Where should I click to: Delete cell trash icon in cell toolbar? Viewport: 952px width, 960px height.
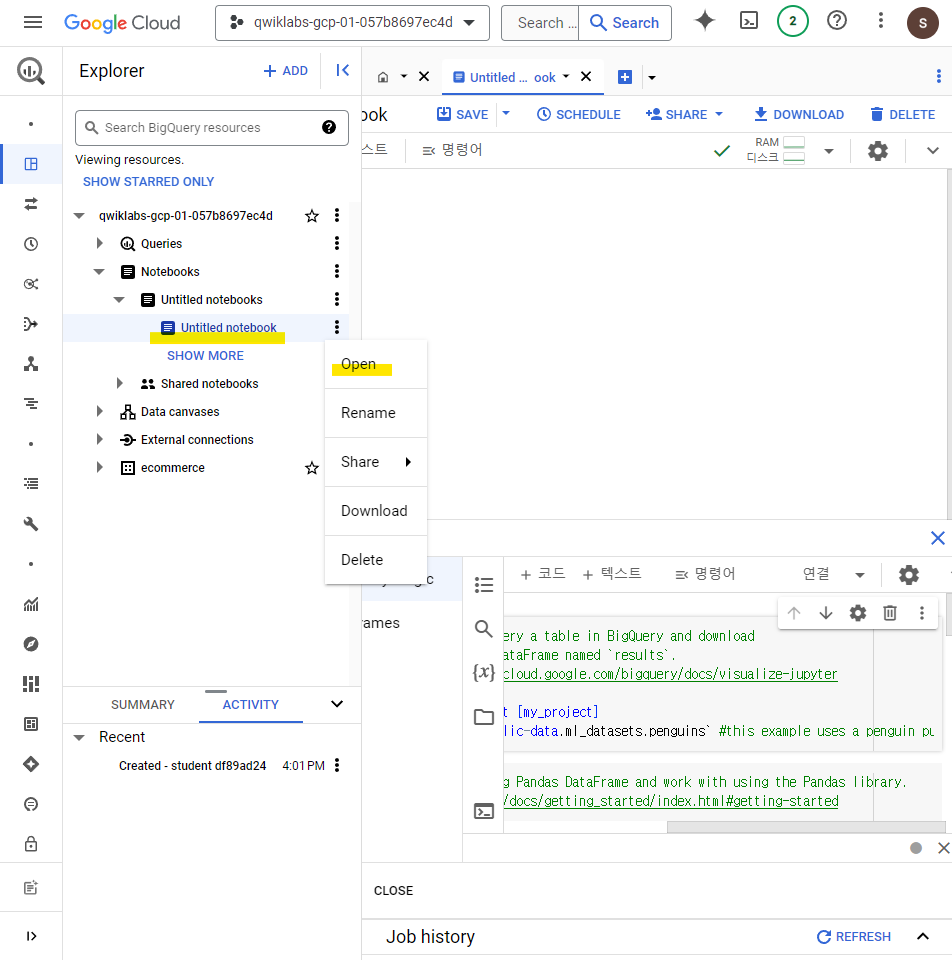(x=890, y=613)
